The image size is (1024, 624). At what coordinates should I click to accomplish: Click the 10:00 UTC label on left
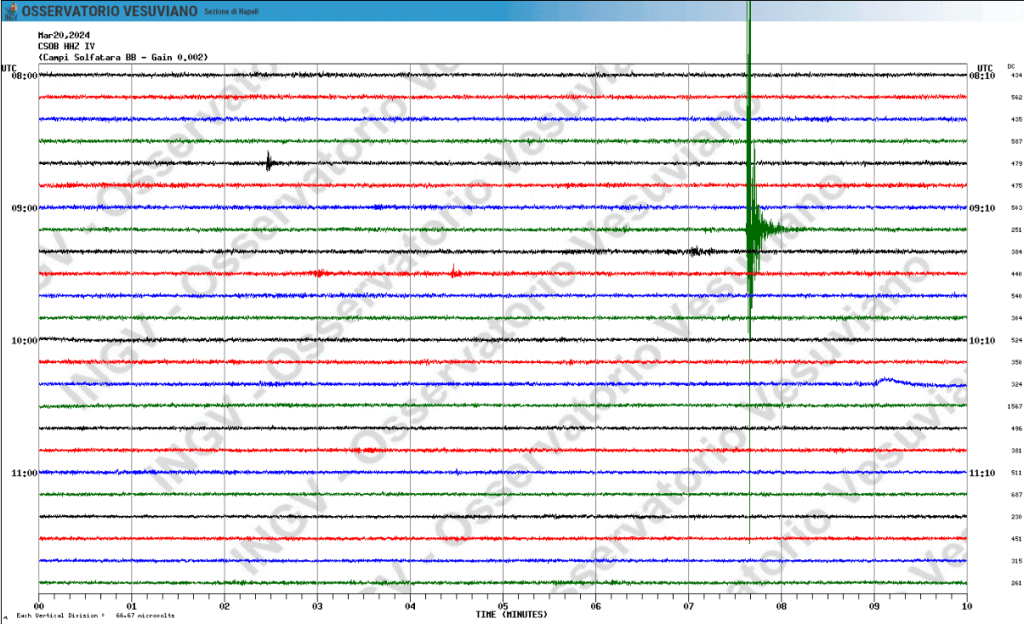(x=24, y=341)
